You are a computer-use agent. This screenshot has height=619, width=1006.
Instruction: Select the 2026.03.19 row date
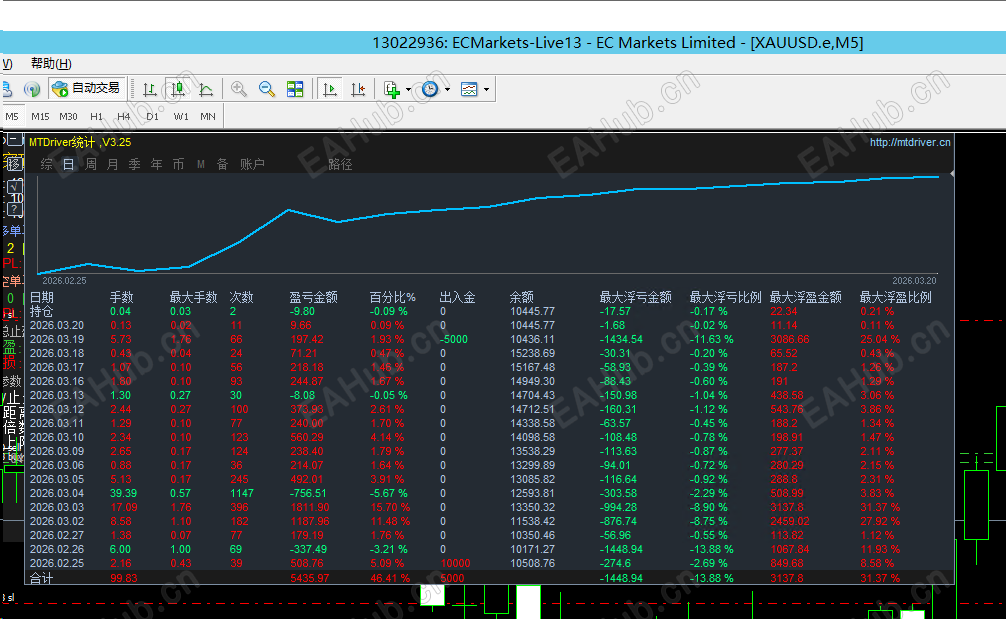(x=56, y=339)
